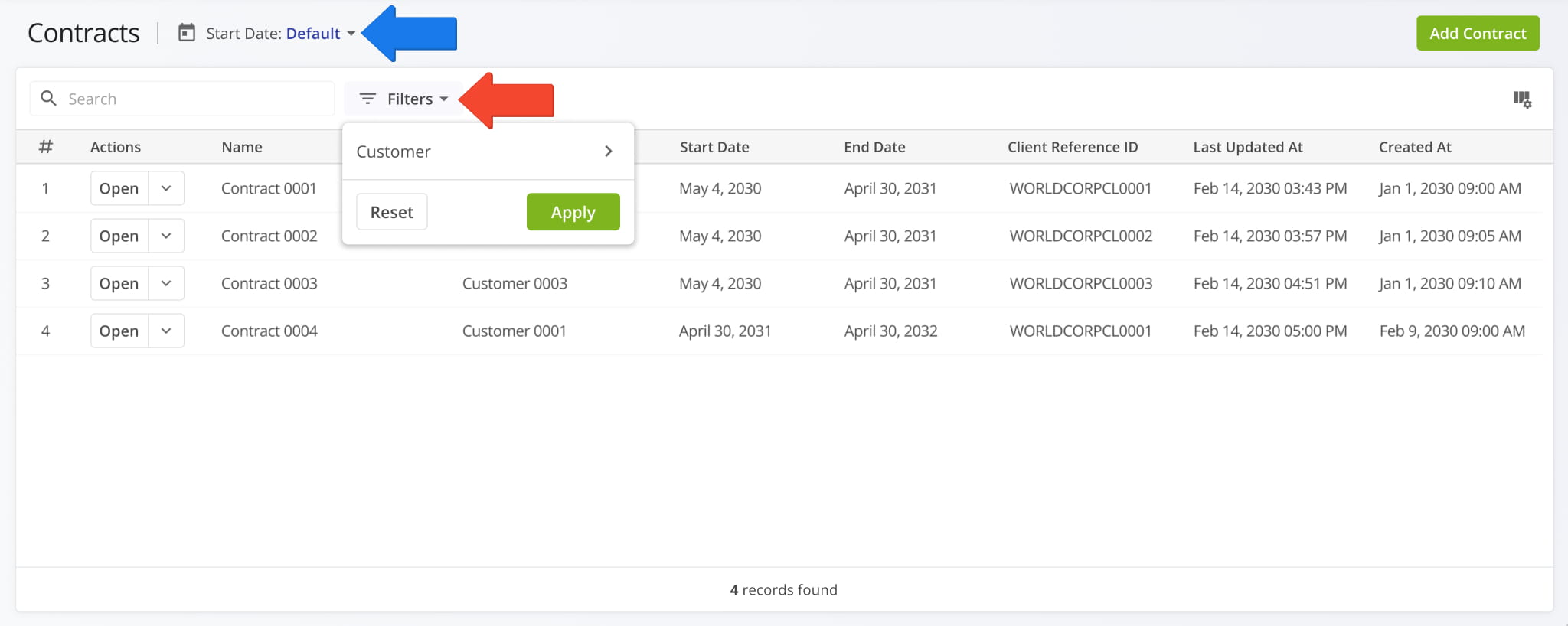Viewport: 1568px width, 626px height.
Task: Click the Apply filter button
Action: 573,212
